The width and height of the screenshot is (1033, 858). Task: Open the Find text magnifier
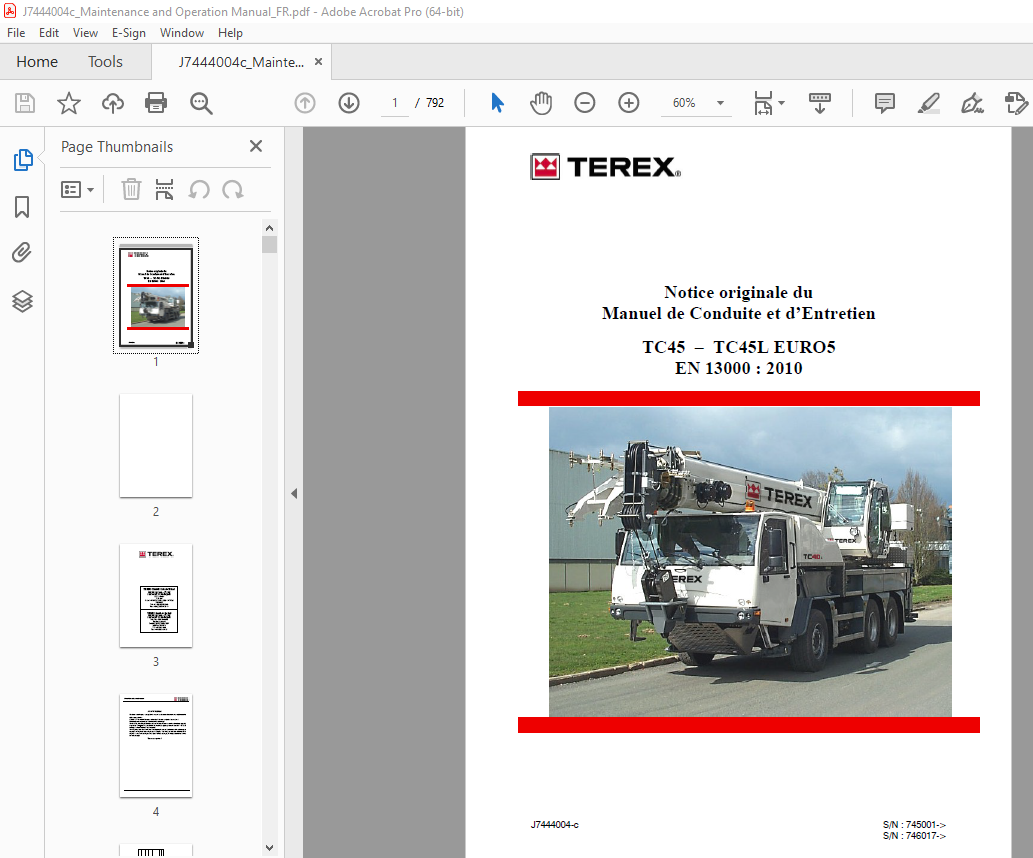pyautogui.click(x=201, y=103)
